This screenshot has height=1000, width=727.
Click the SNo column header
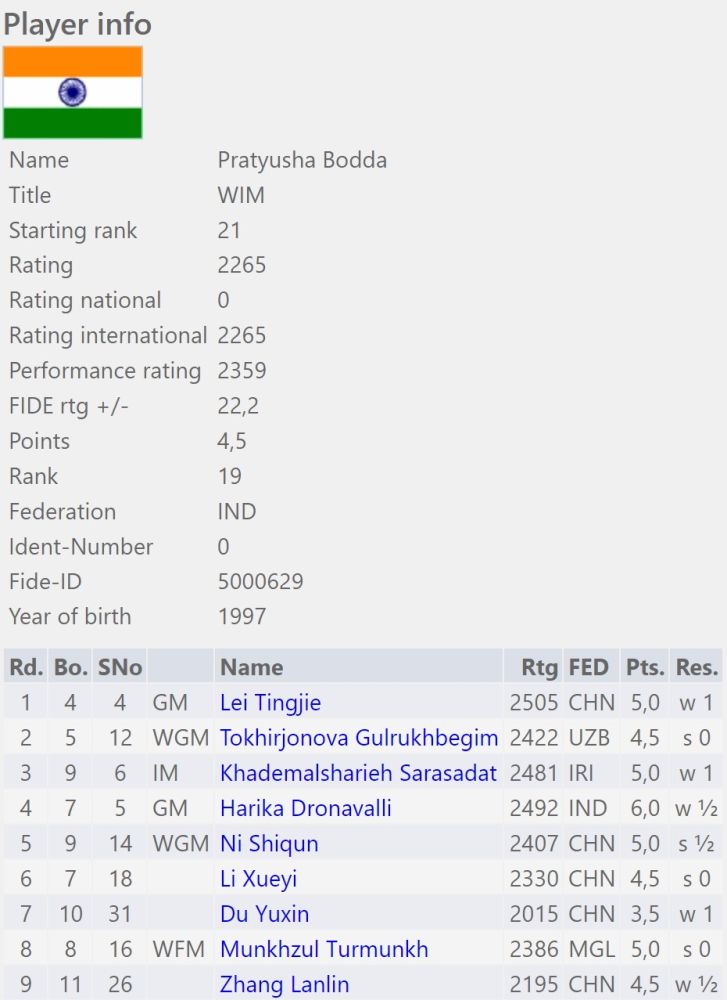120,667
